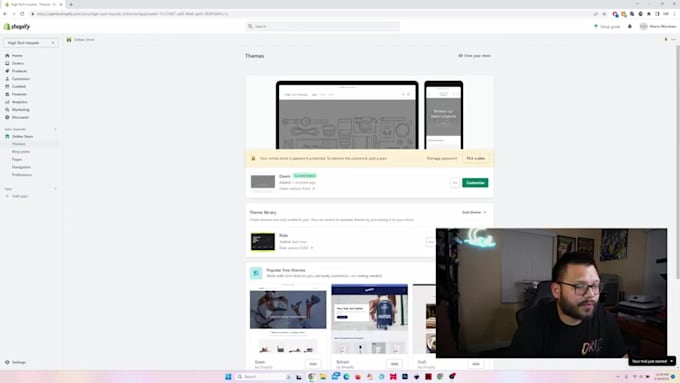
Task: Click the Ride theme thumbnail
Action: point(263,242)
